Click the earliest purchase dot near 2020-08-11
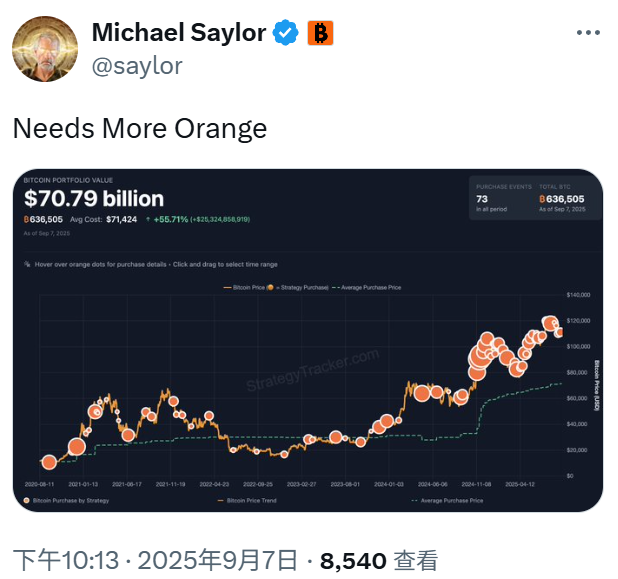 (49, 462)
